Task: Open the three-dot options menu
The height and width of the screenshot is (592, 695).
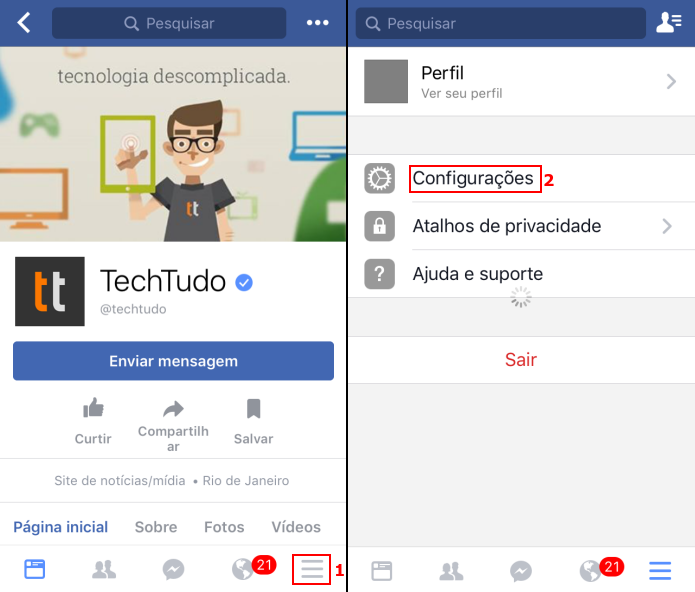Action: click(317, 23)
